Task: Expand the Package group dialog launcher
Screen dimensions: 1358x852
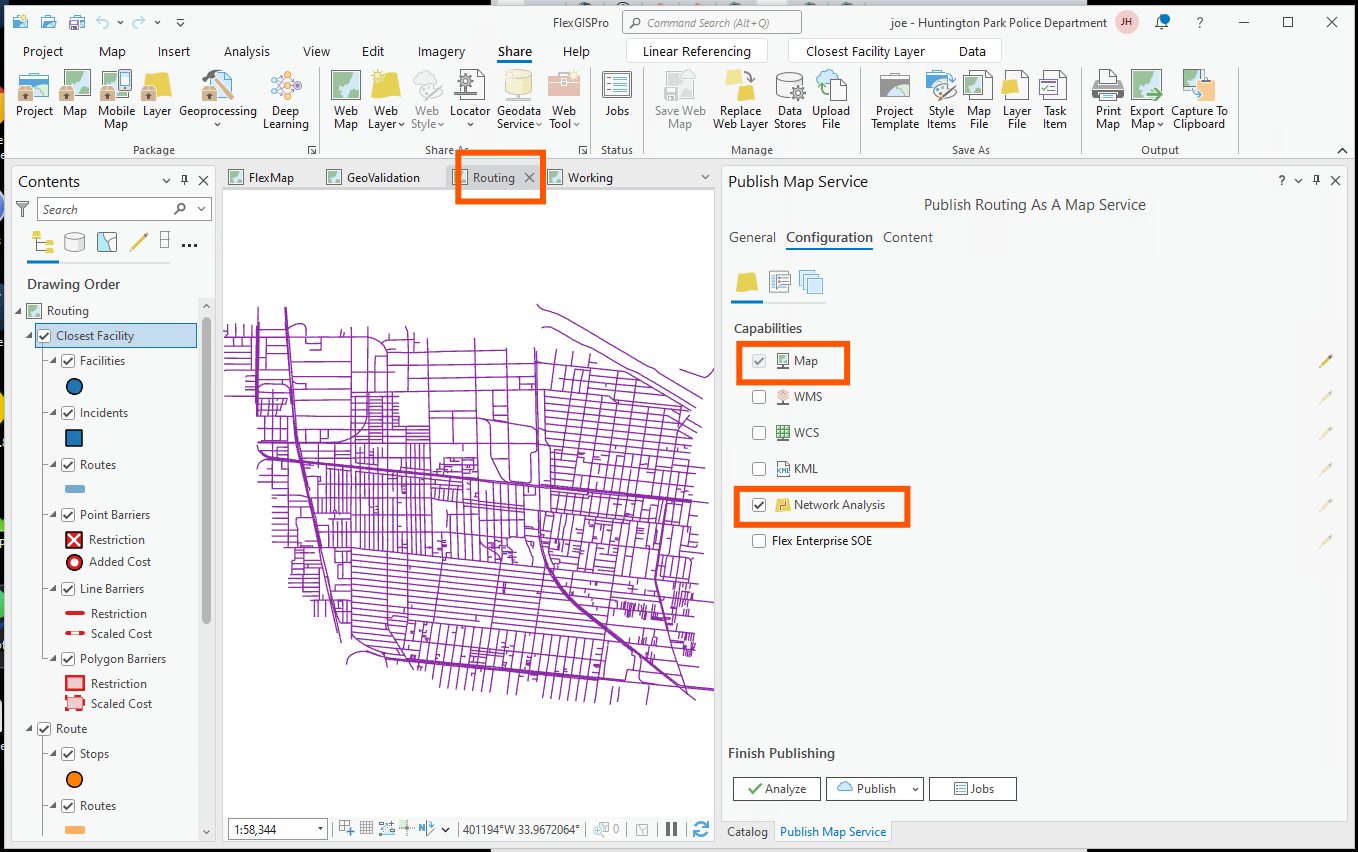Action: [312, 150]
